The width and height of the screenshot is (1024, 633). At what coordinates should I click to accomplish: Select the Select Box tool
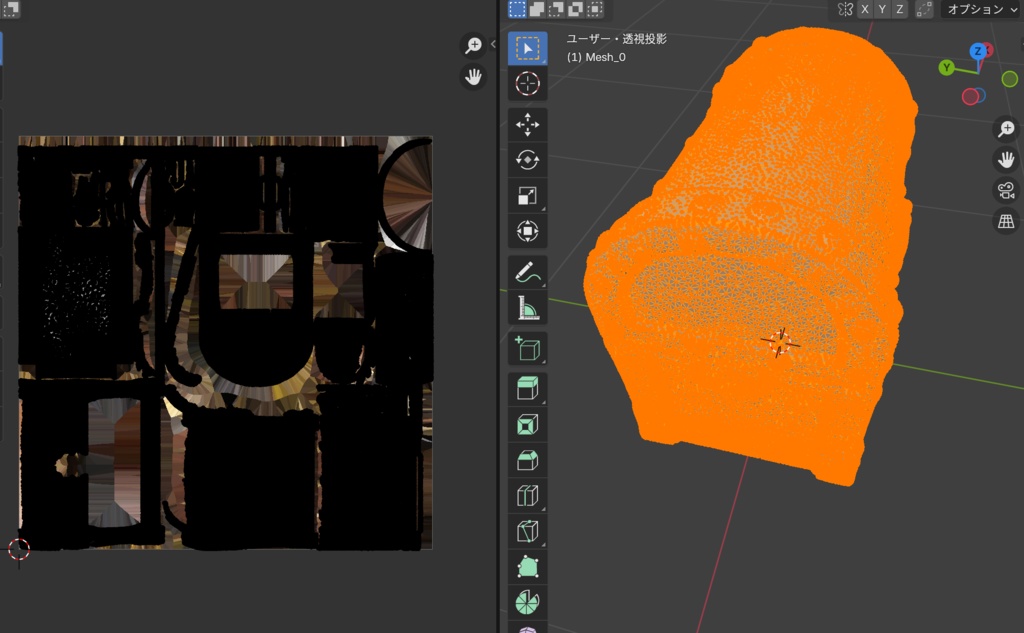[528, 48]
